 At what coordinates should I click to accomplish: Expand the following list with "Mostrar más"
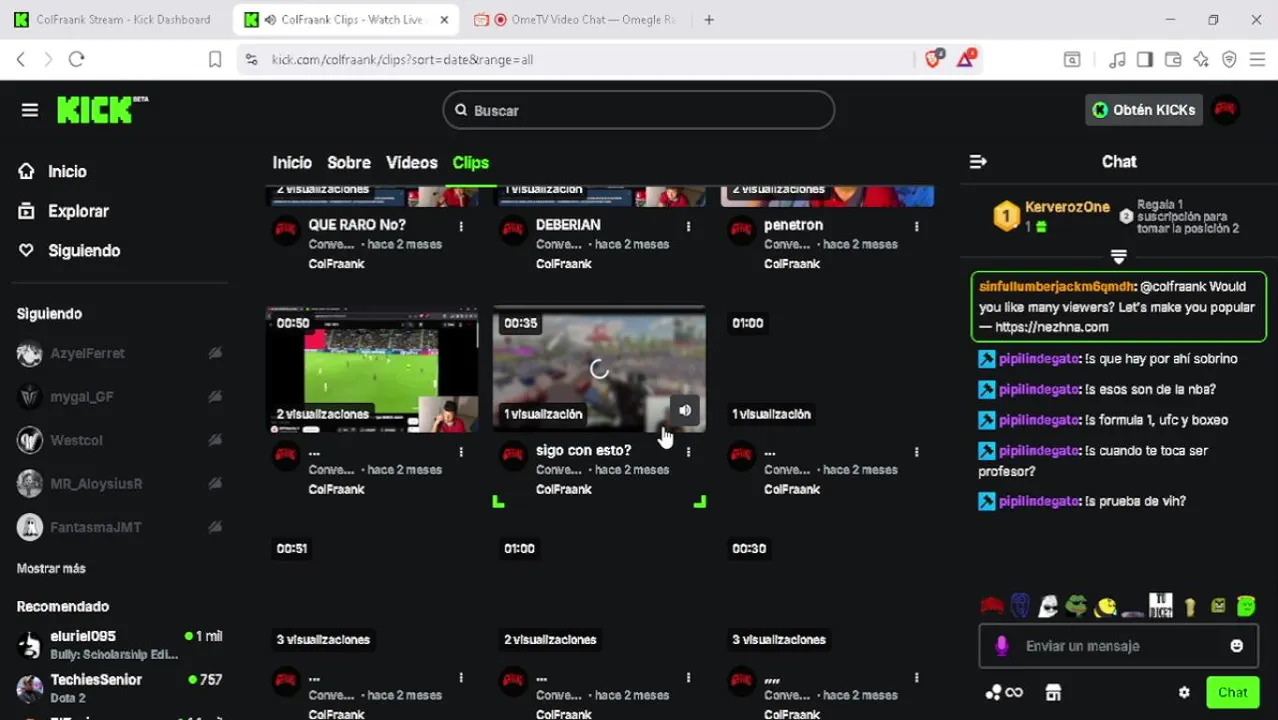tap(51, 568)
